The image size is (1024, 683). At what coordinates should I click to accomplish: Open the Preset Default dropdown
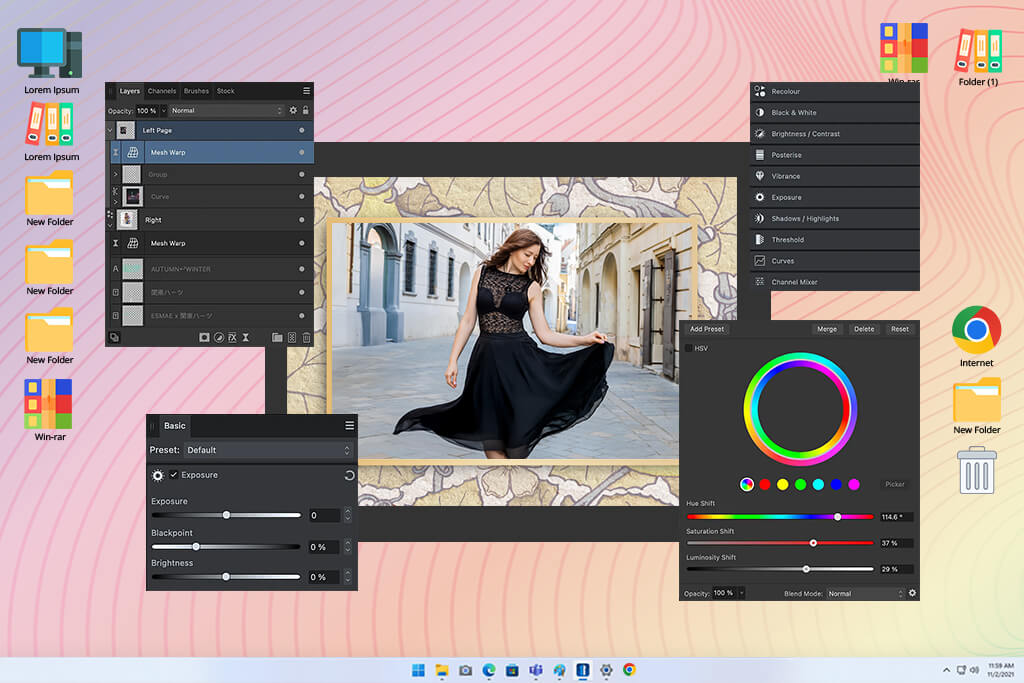pyautogui.click(x=268, y=450)
